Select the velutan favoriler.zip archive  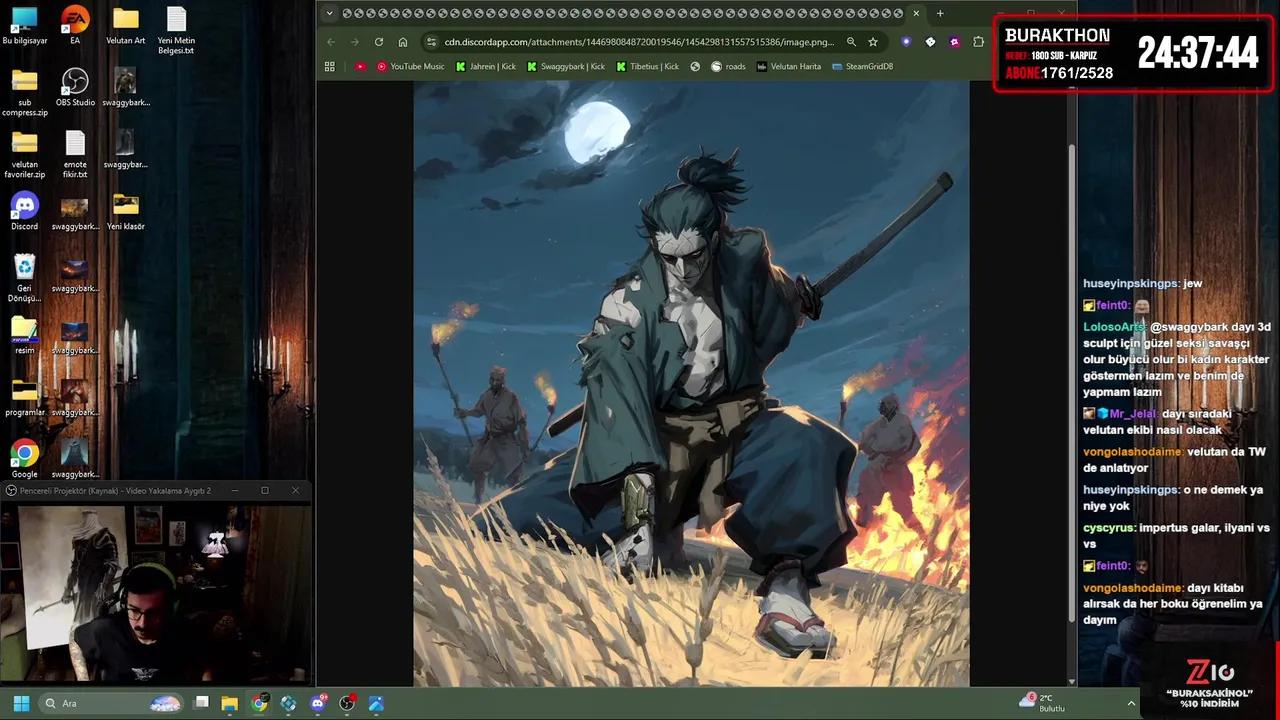(24, 155)
